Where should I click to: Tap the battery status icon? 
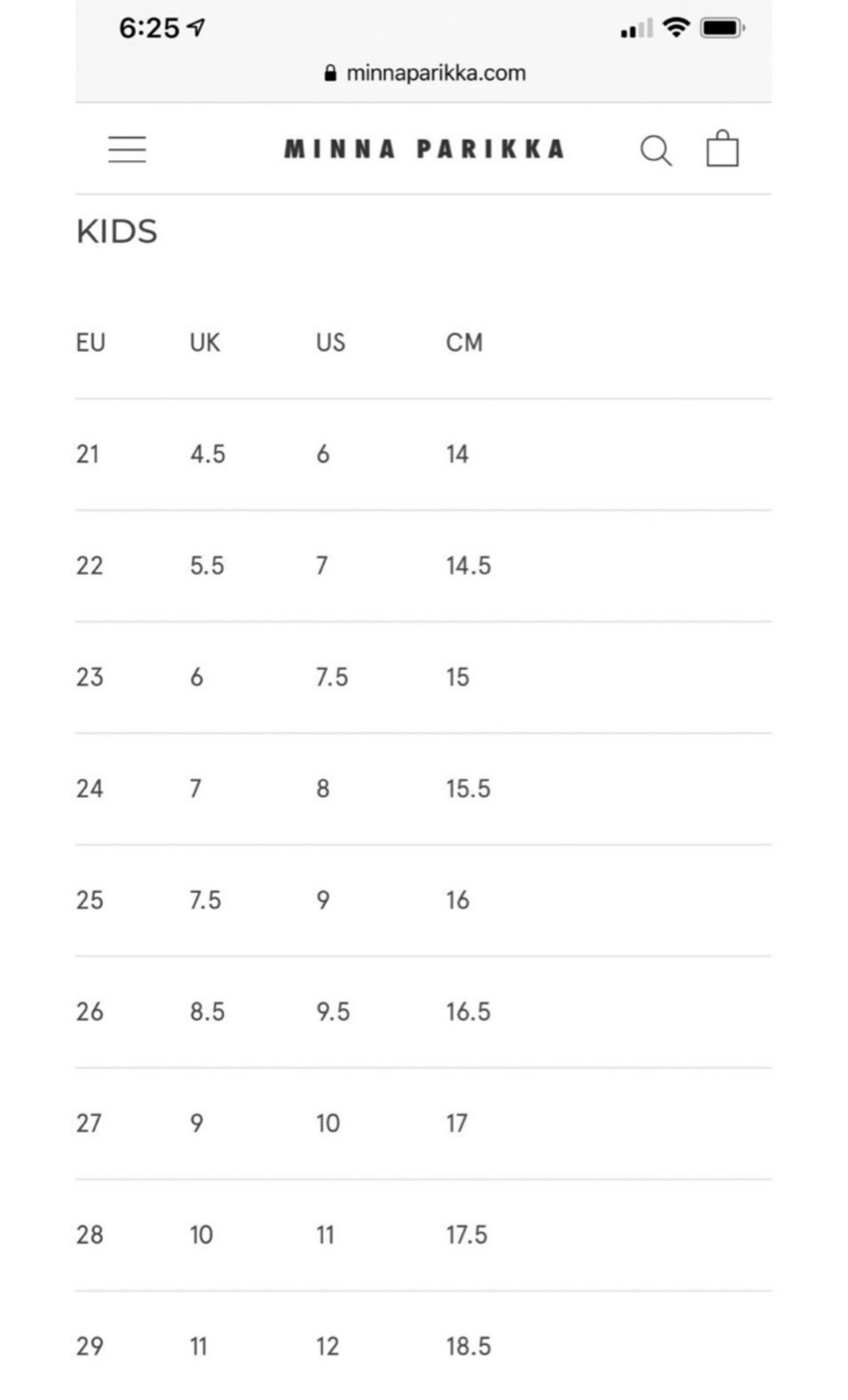(722, 28)
